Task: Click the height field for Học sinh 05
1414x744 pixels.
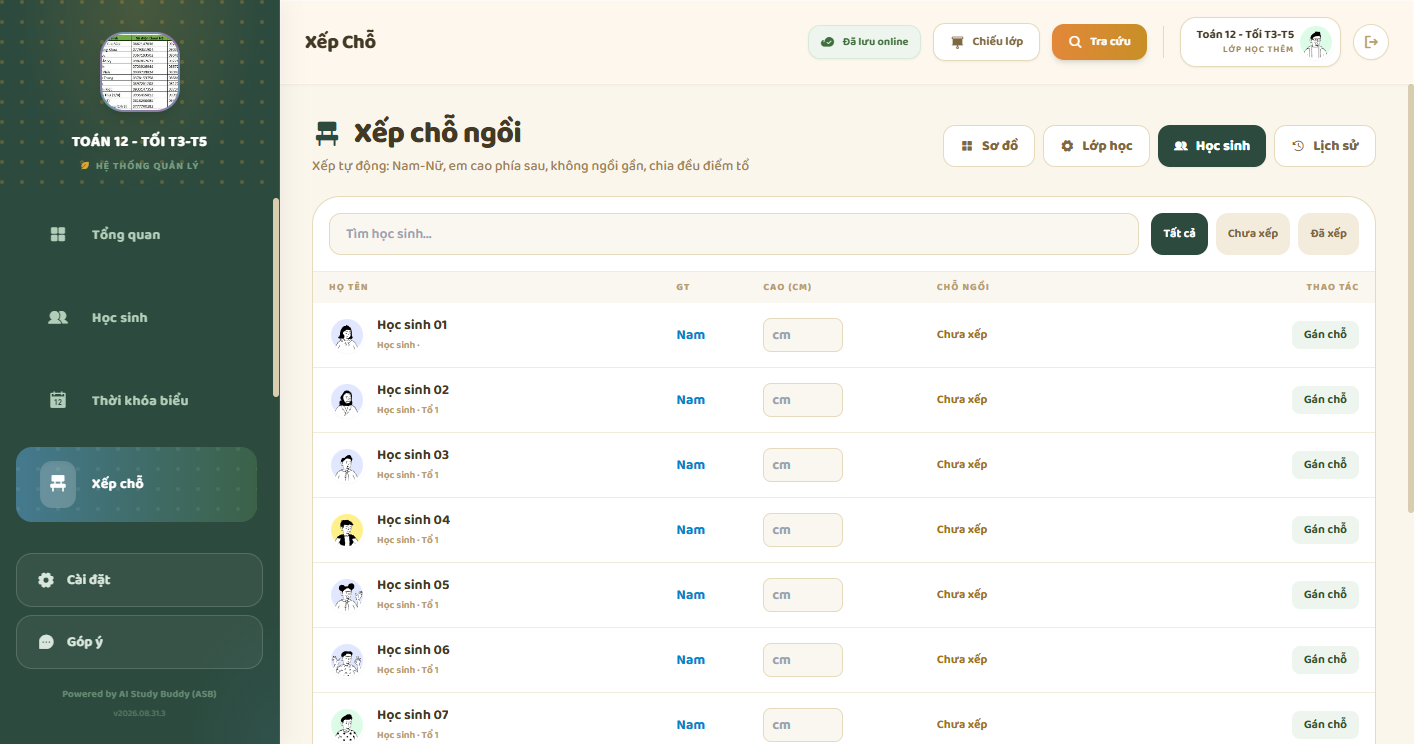Action: coord(803,595)
